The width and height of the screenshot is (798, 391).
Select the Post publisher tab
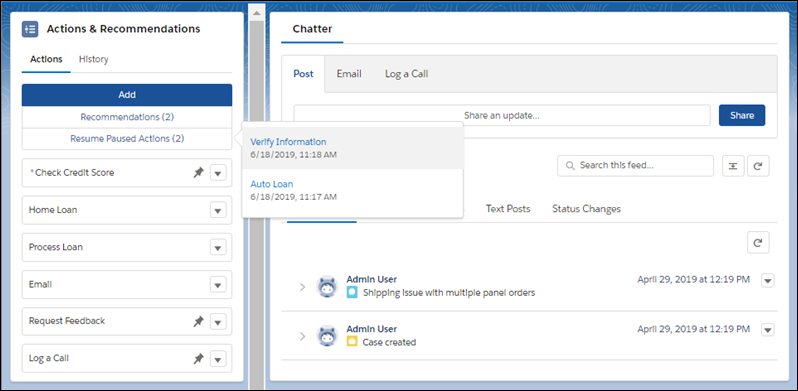303,74
